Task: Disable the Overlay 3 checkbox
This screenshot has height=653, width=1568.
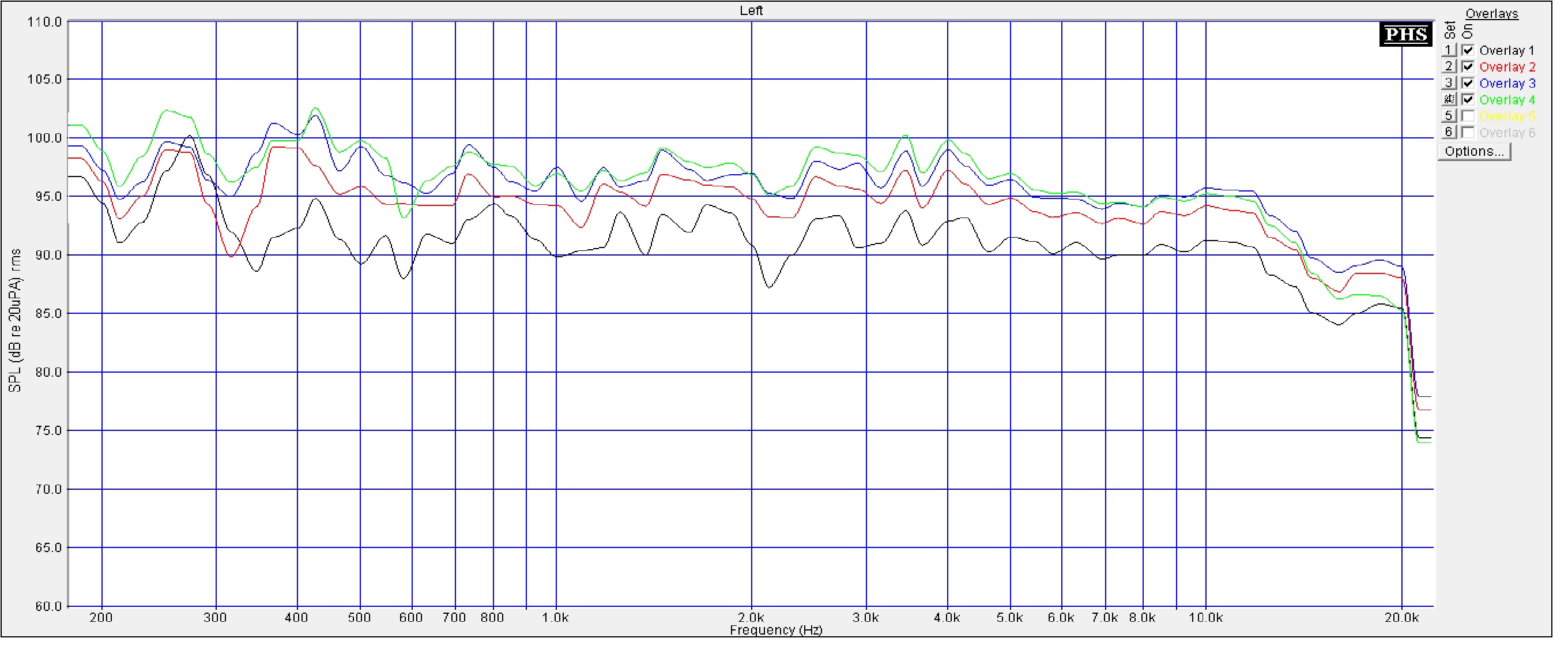Action: [1468, 84]
